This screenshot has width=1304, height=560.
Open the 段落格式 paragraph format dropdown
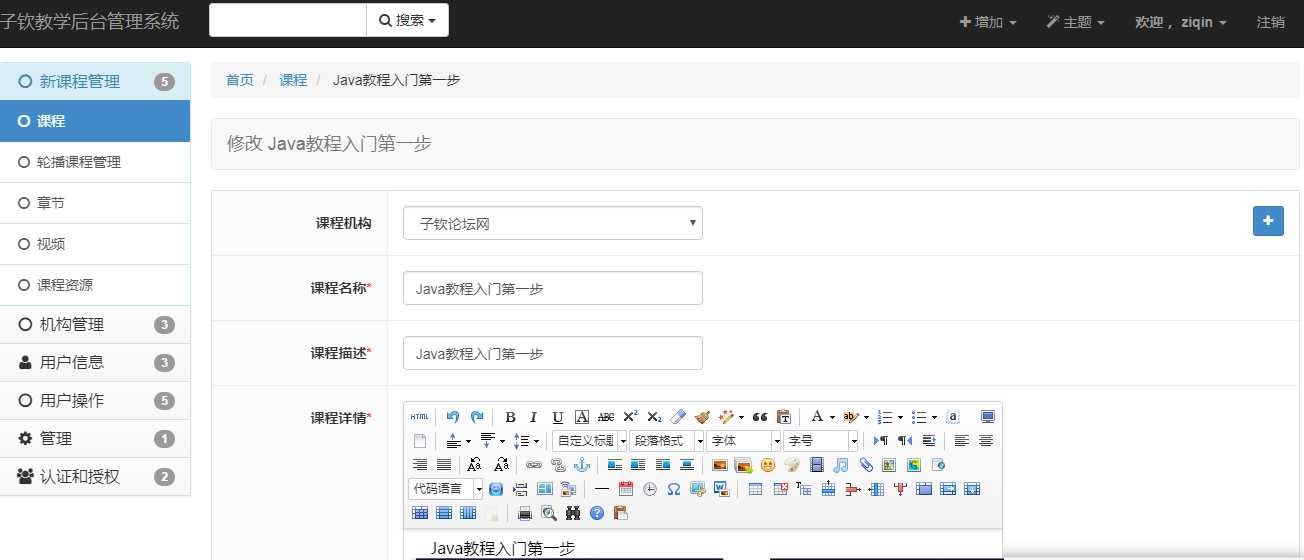667,441
